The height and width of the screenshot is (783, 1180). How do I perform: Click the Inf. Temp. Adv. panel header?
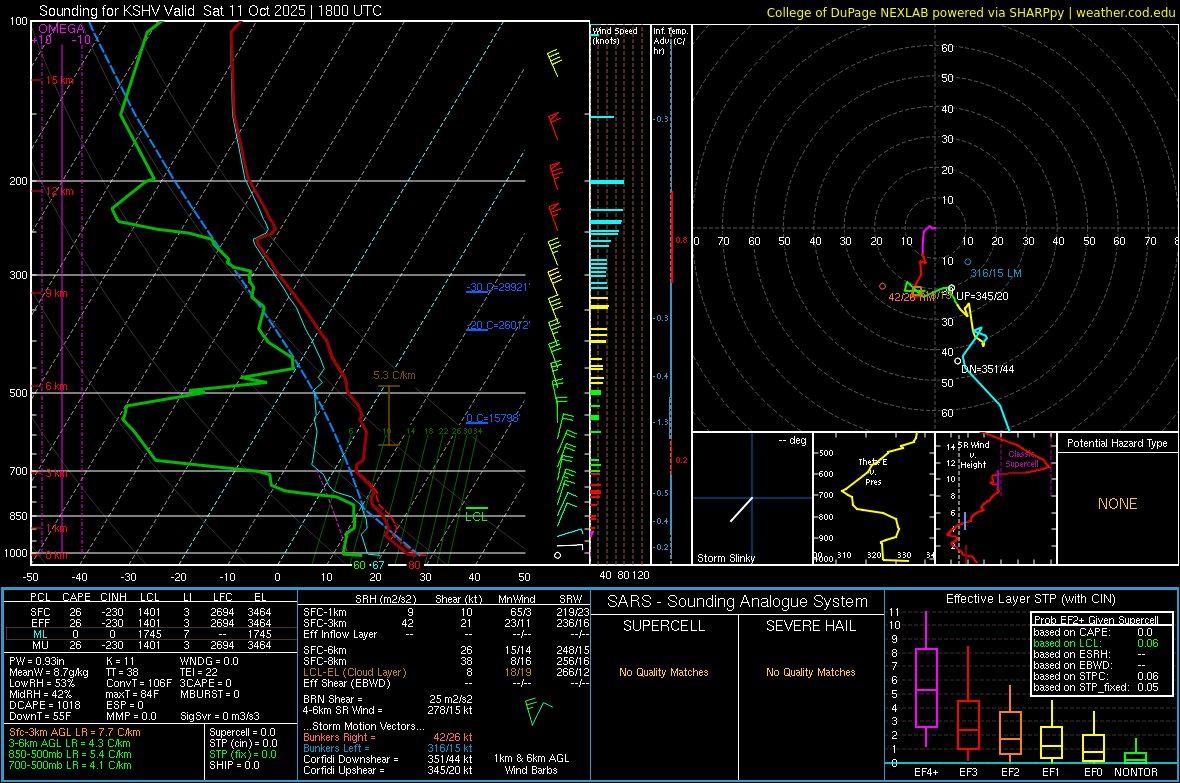(x=670, y=41)
